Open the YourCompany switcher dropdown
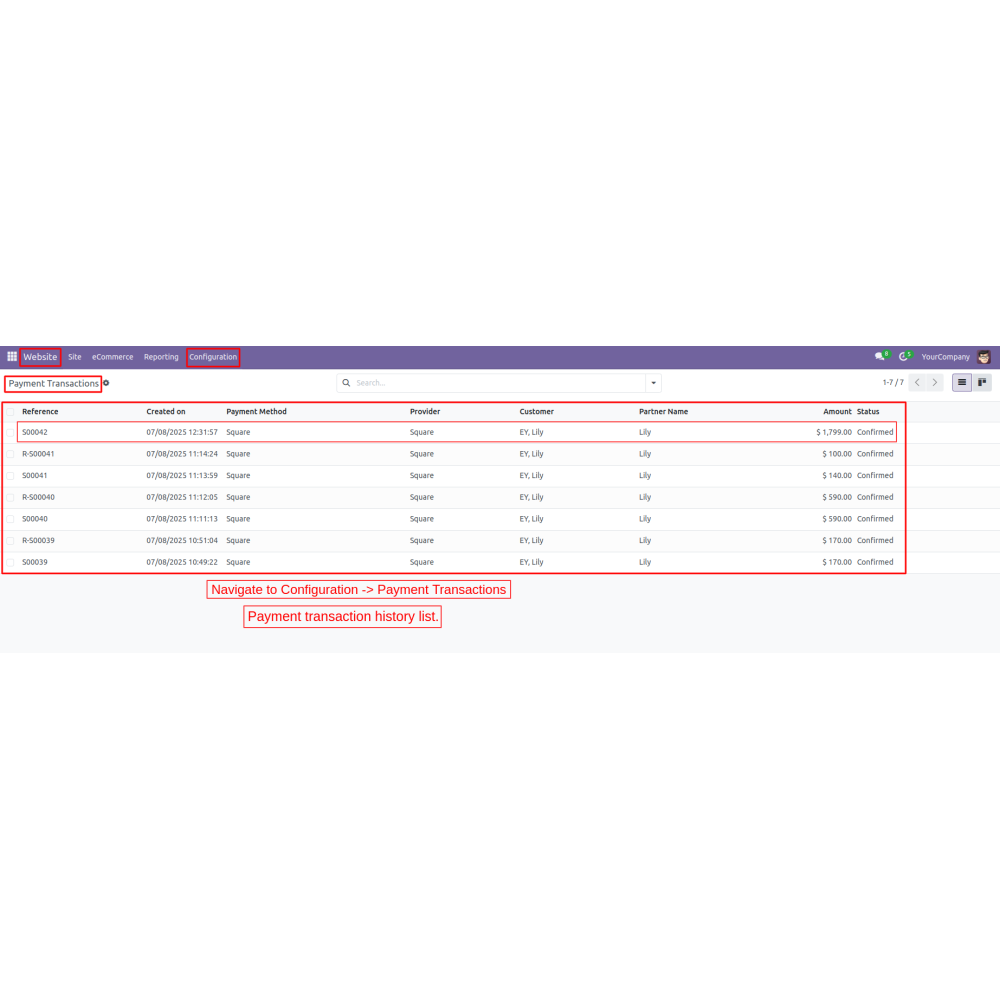Screen dimensions: 1000x1000 (x=945, y=357)
